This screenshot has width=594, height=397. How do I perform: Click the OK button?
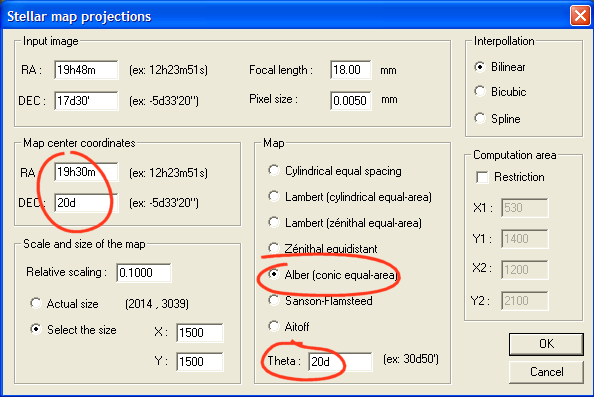coord(546,344)
